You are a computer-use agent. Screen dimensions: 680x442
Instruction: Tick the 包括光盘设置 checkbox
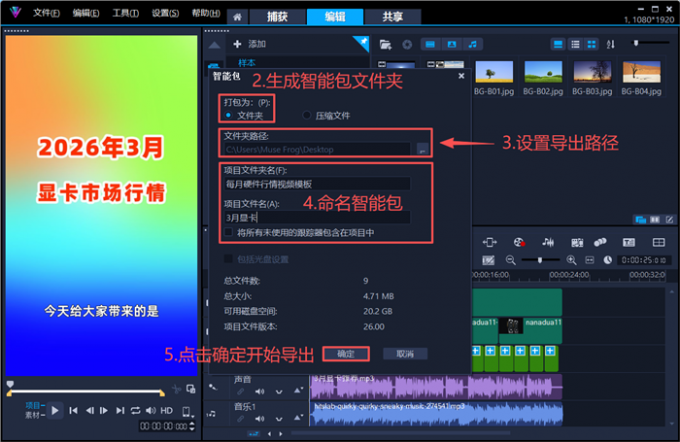pos(228,259)
